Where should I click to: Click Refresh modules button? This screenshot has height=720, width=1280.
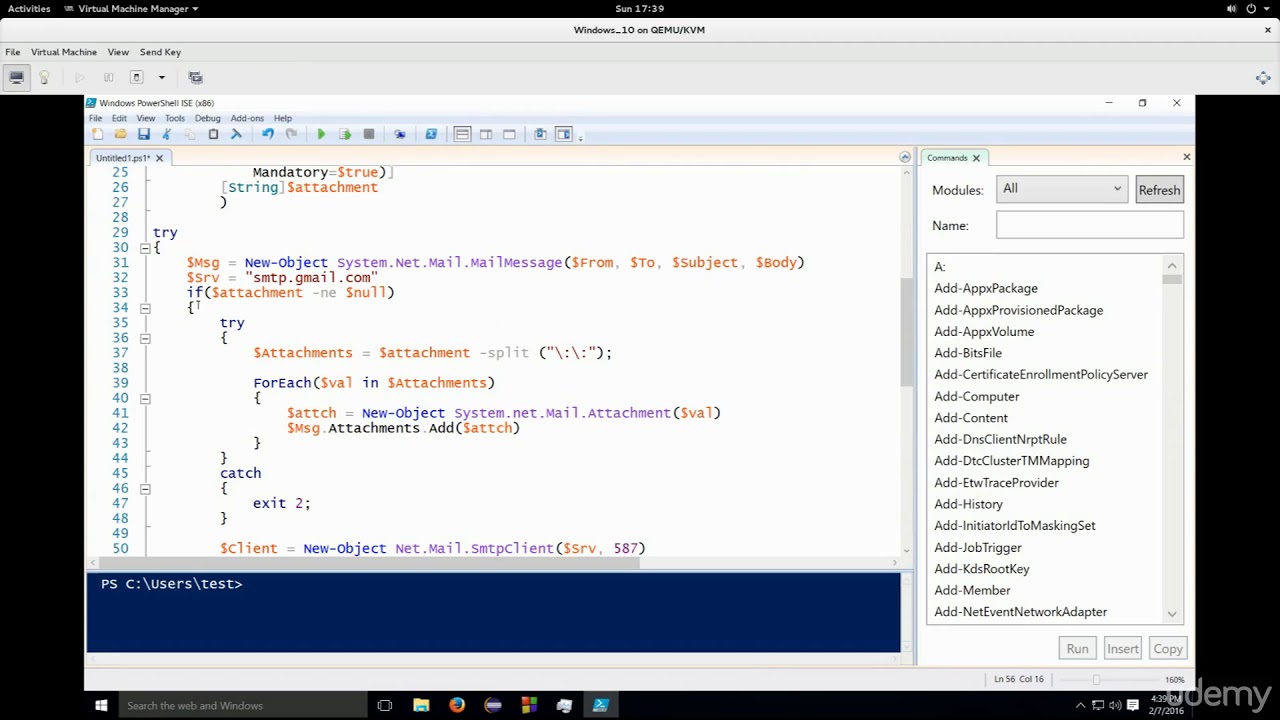point(1159,190)
